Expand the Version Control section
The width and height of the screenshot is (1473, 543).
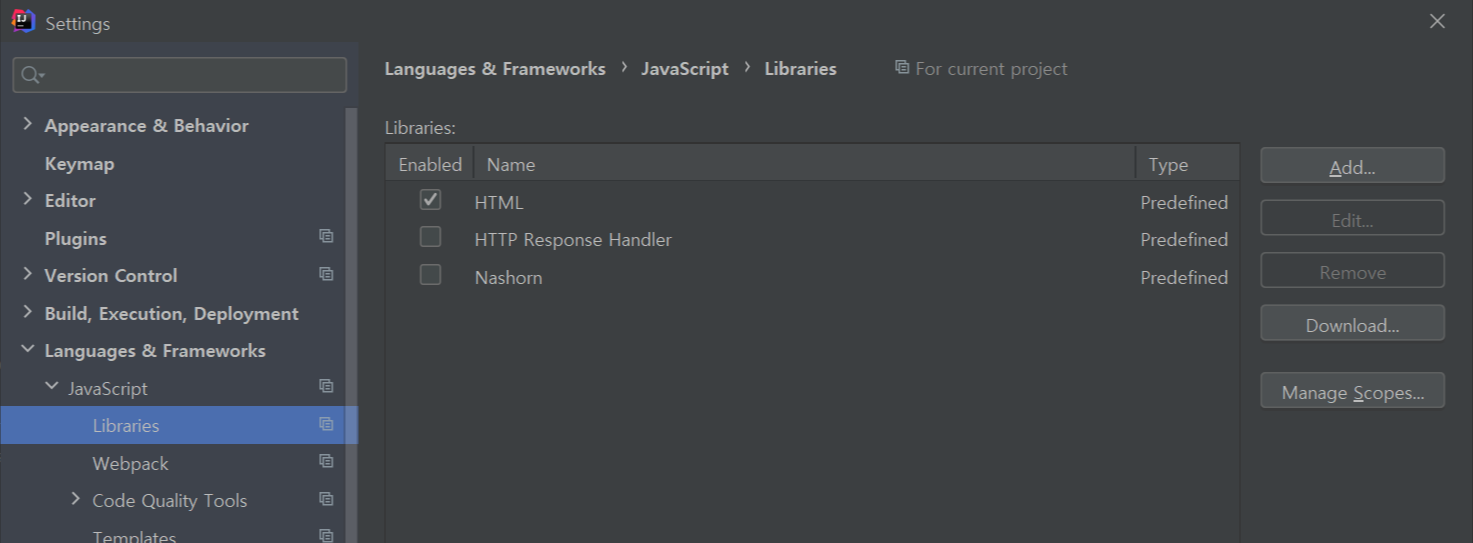pyautogui.click(x=28, y=274)
